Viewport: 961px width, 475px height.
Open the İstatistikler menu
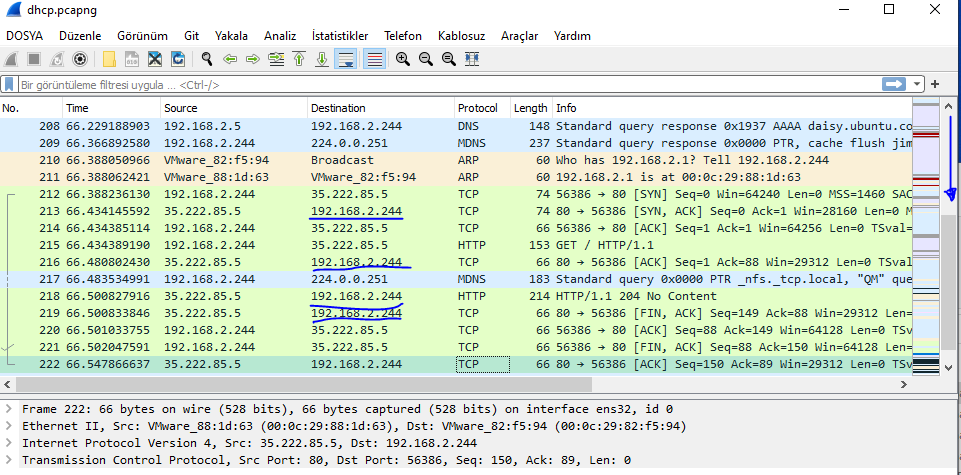coord(340,36)
